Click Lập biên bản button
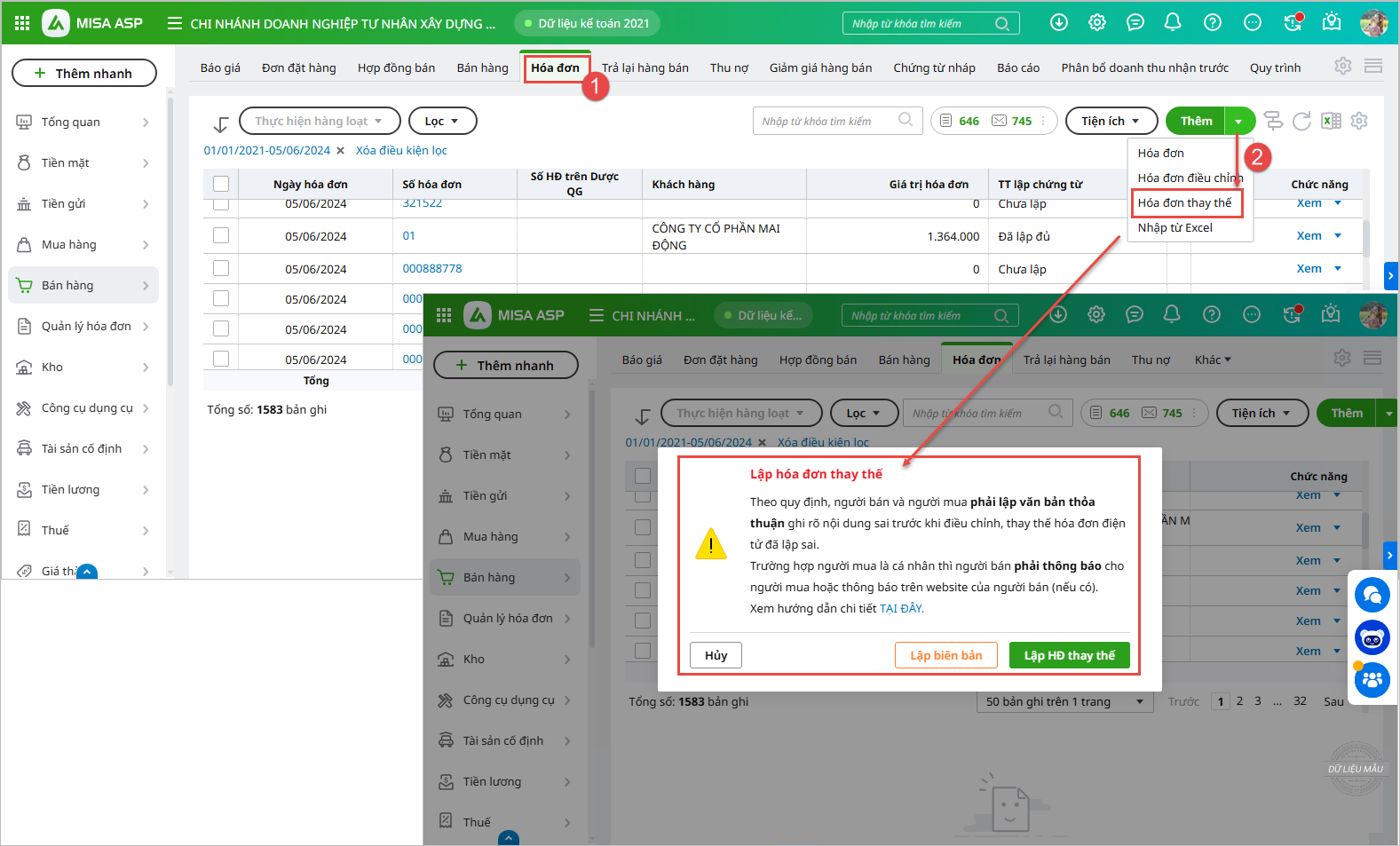The width and height of the screenshot is (1400, 846). tap(945, 655)
